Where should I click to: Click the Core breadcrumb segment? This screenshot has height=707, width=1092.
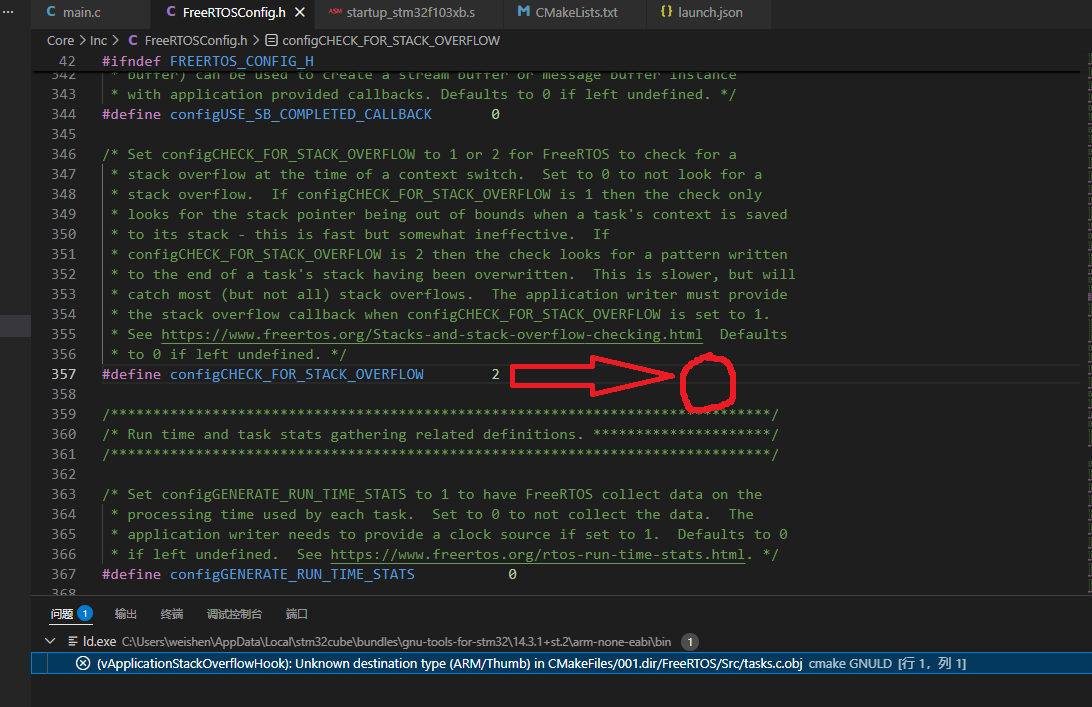click(x=60, y=41)
